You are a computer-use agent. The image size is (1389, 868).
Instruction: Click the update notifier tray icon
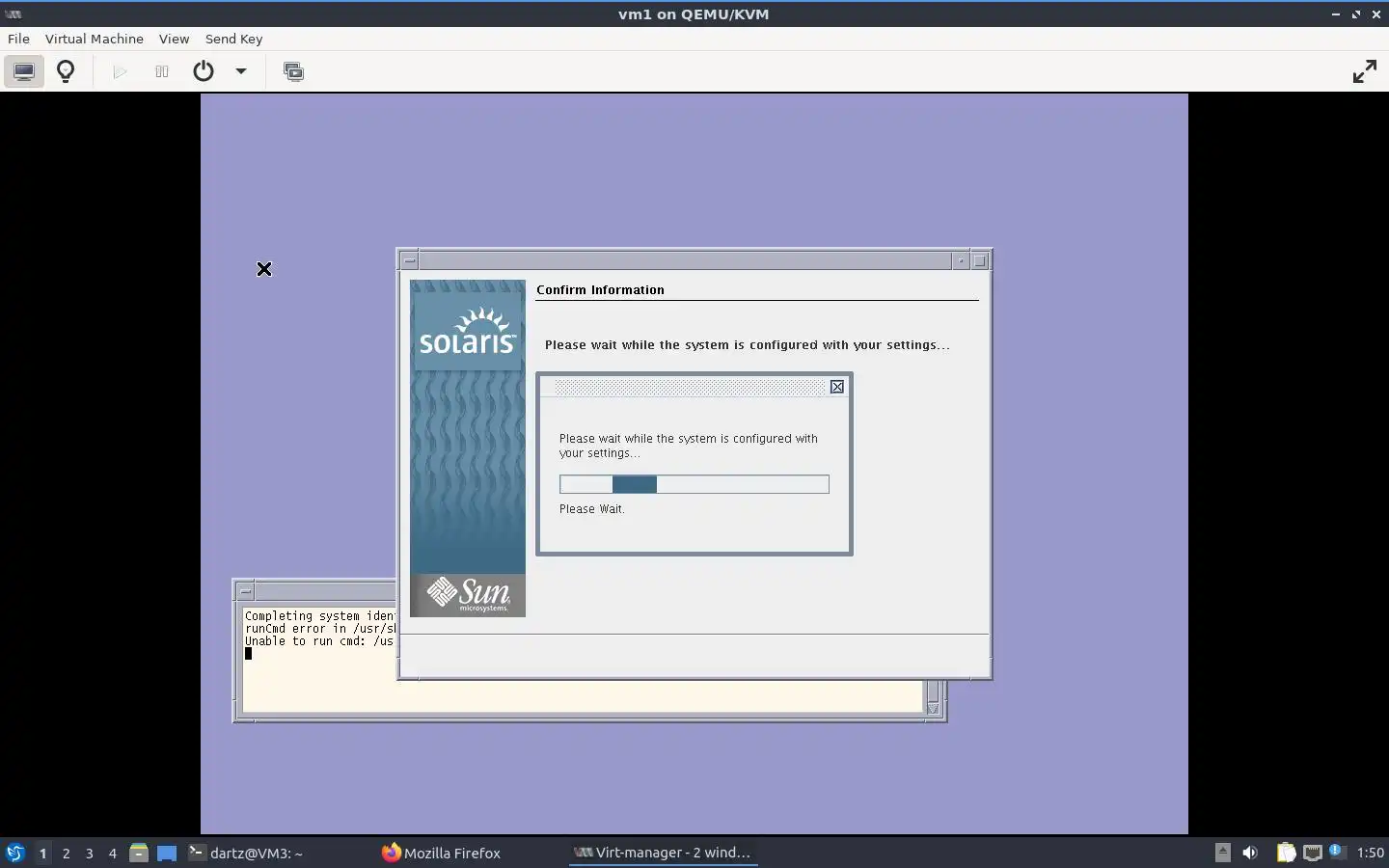click(x=1336, y=851)
